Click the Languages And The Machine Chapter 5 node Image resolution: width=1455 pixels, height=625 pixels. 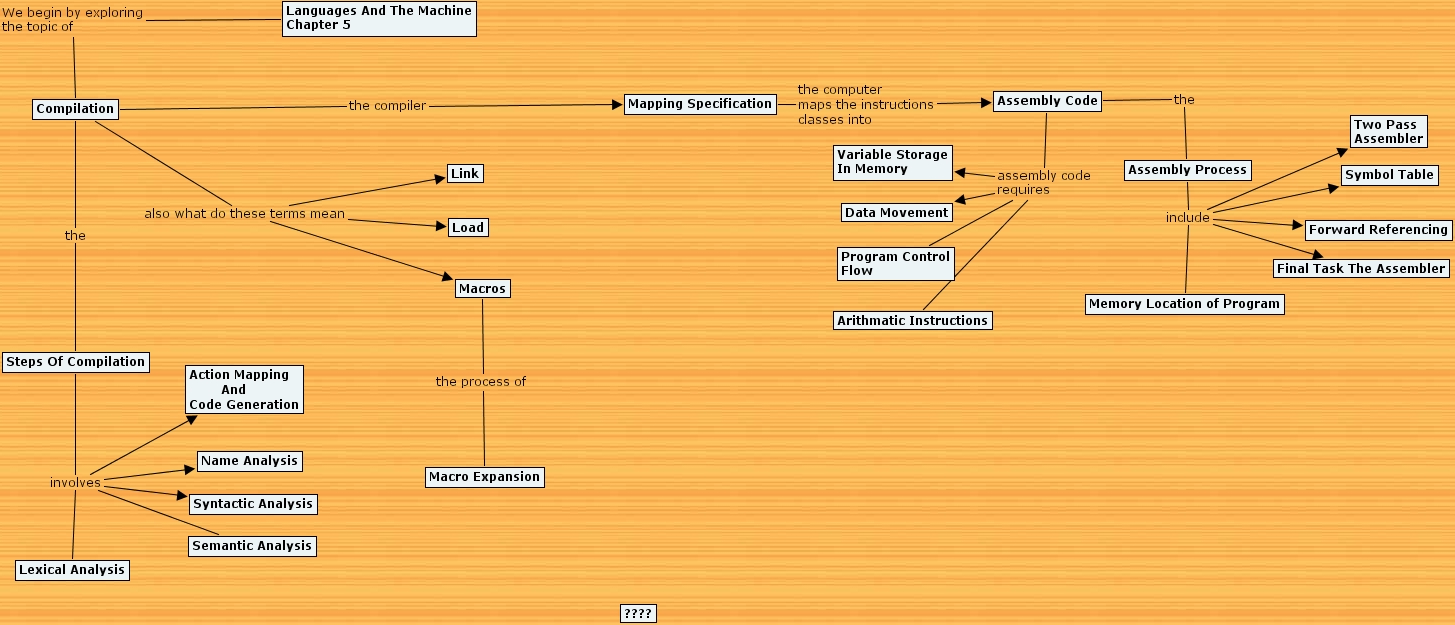point(378,18)
